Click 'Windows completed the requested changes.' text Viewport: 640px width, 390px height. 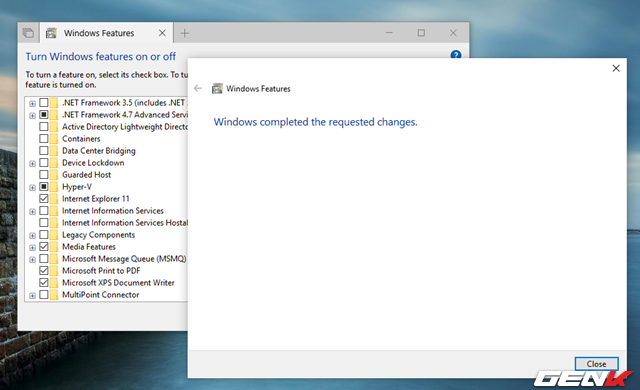(x=316, y=122)
